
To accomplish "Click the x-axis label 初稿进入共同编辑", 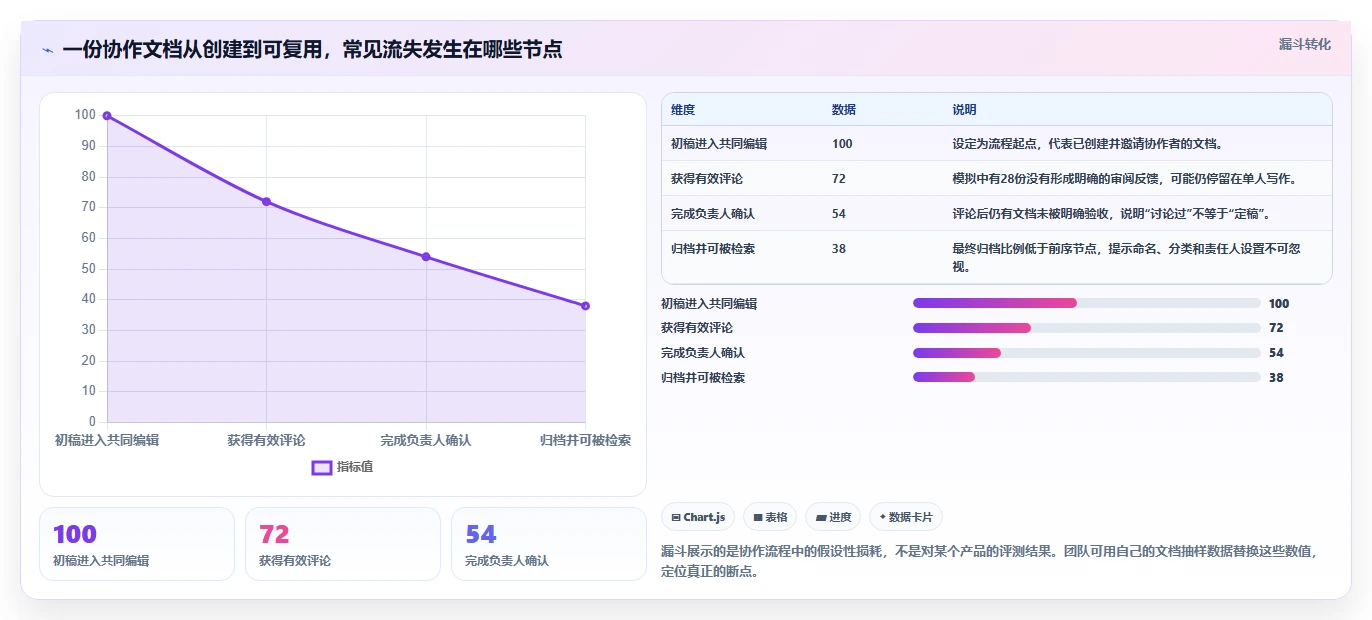I will click(107, 440).
